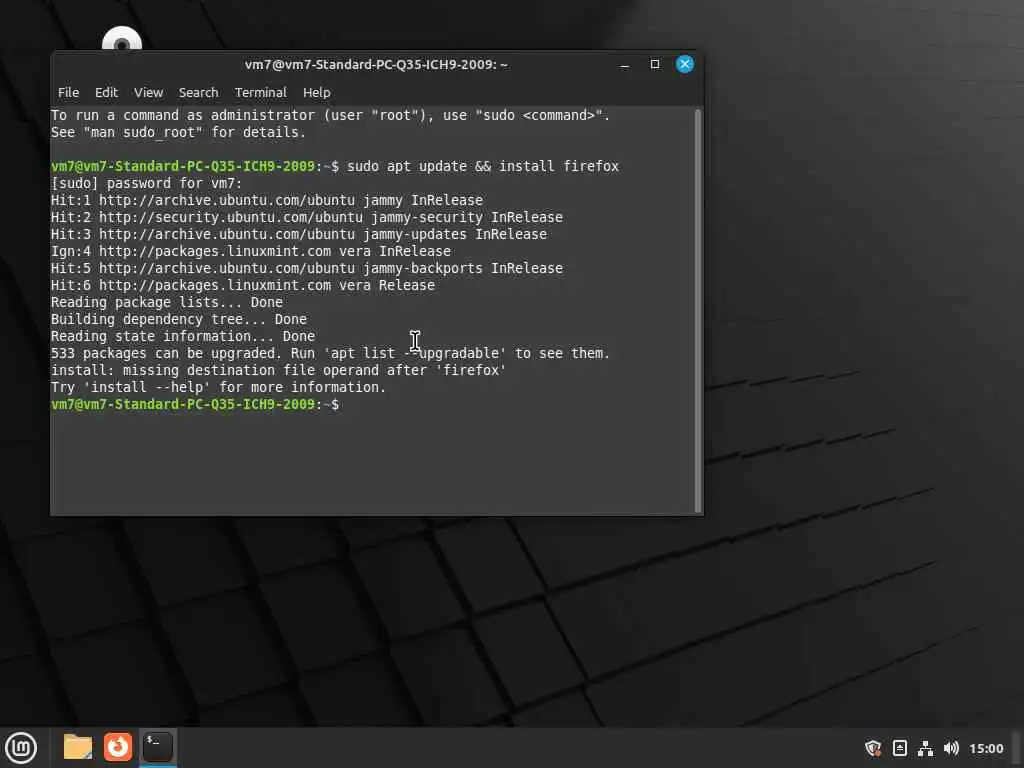Open the Search menu in the terminal
The image size is (1024, 768).
(199, 93)
